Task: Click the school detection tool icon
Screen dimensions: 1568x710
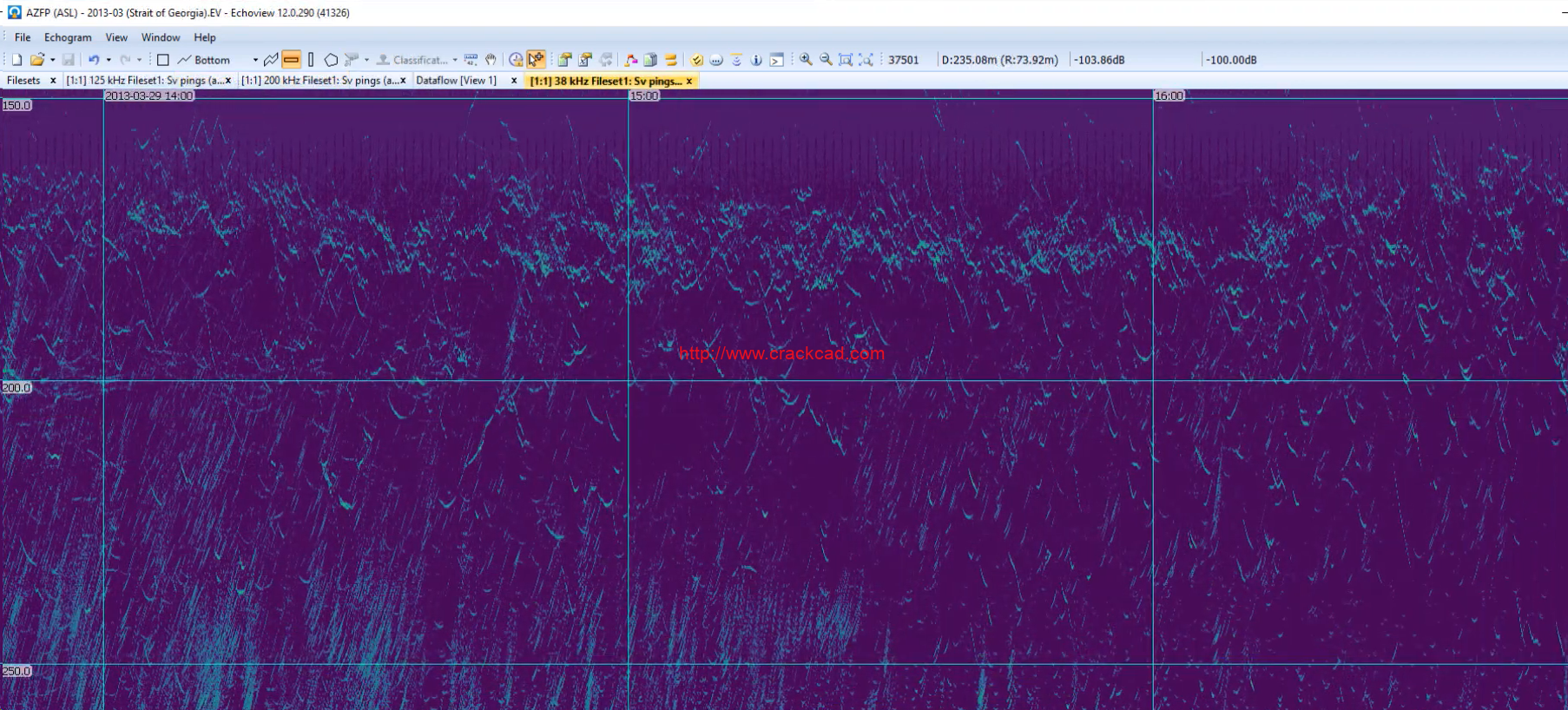Action: (351, 60)
